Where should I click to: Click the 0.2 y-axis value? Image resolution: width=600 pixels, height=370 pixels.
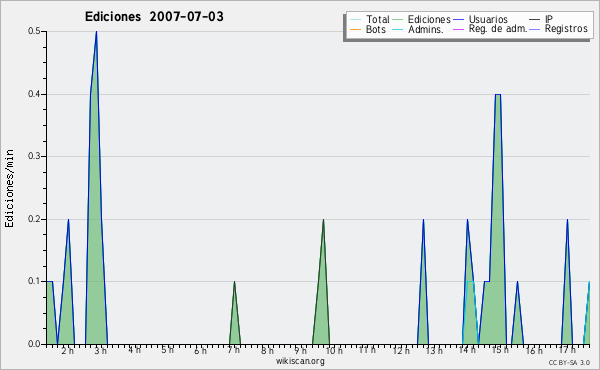click(x=34, y=219)
